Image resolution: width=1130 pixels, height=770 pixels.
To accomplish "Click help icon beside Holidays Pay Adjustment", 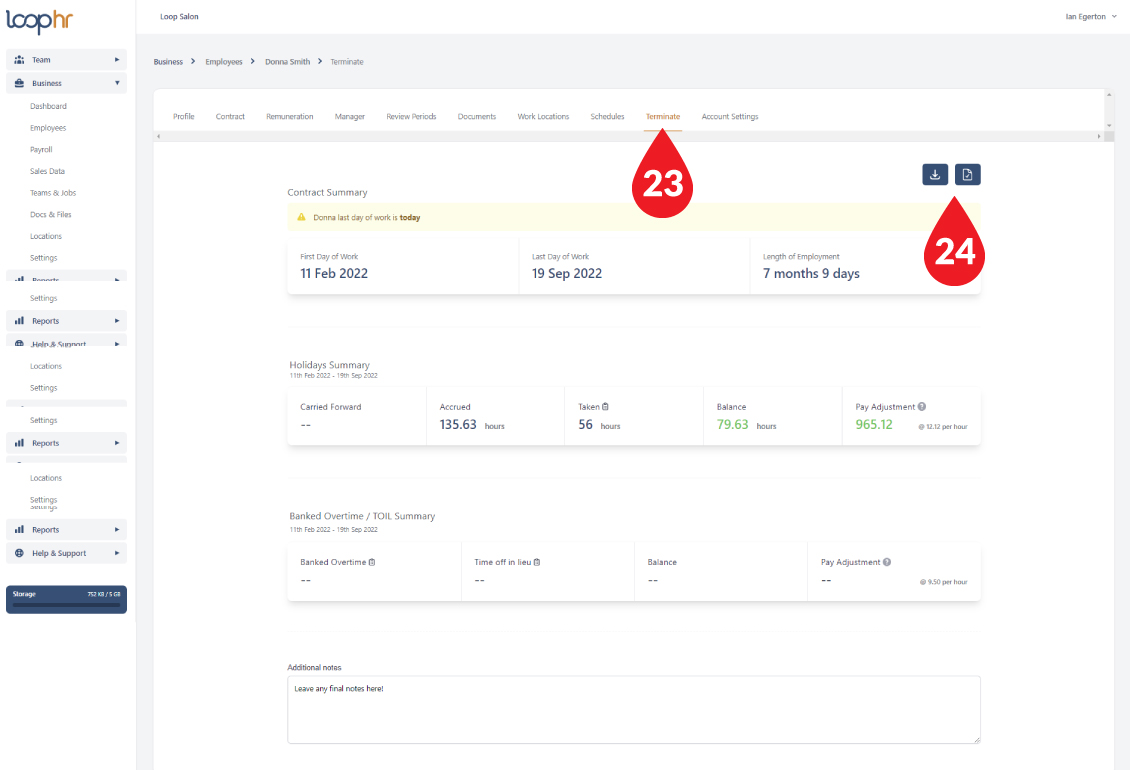I will [922, 407].
